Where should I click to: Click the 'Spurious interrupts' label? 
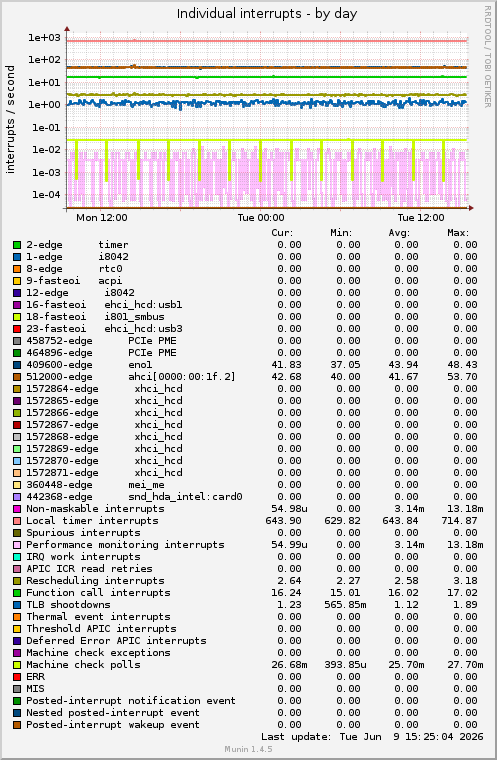pyautogui.click(x=83, y=533)
